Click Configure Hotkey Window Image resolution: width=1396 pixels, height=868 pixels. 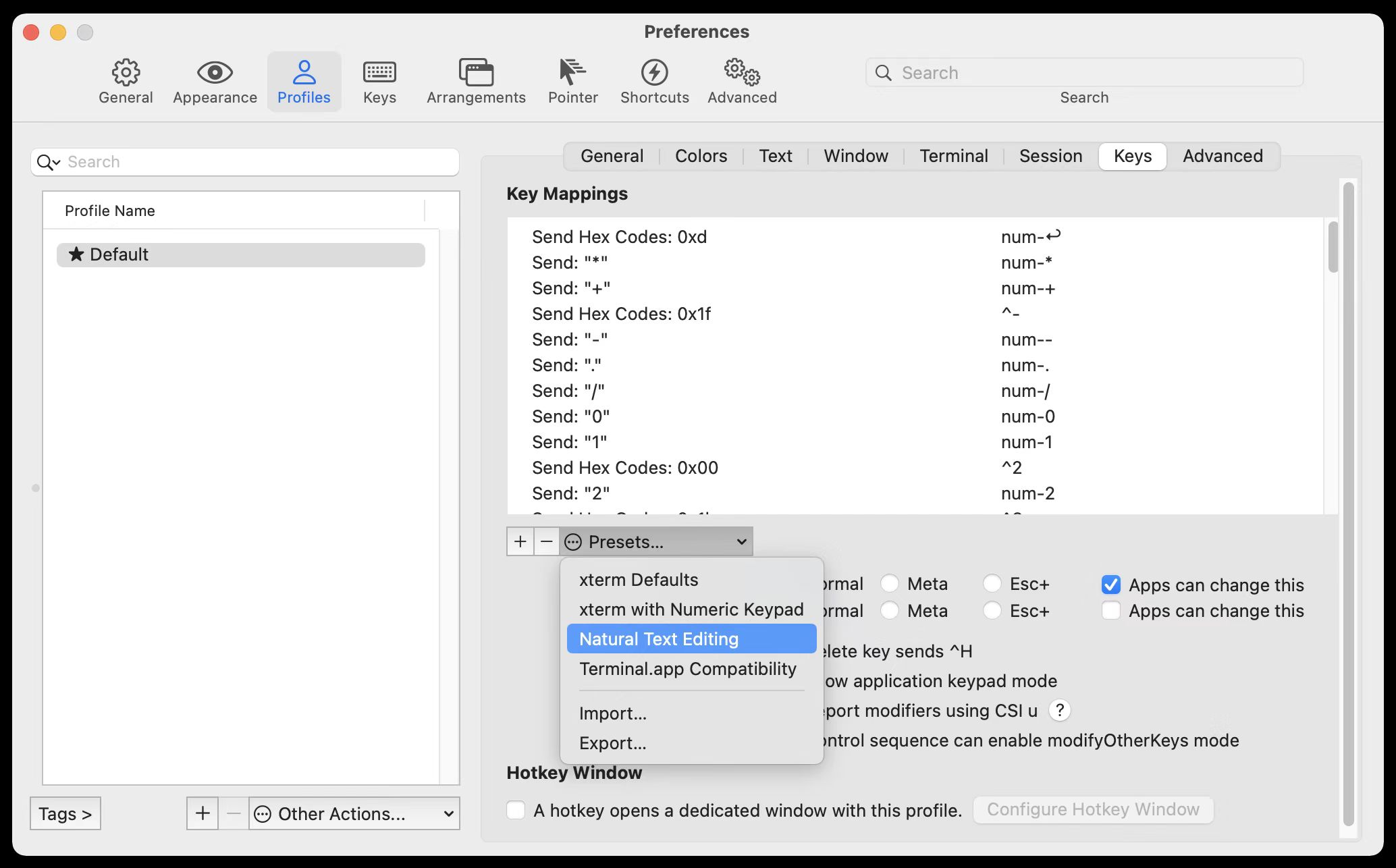click(1094, 810)
